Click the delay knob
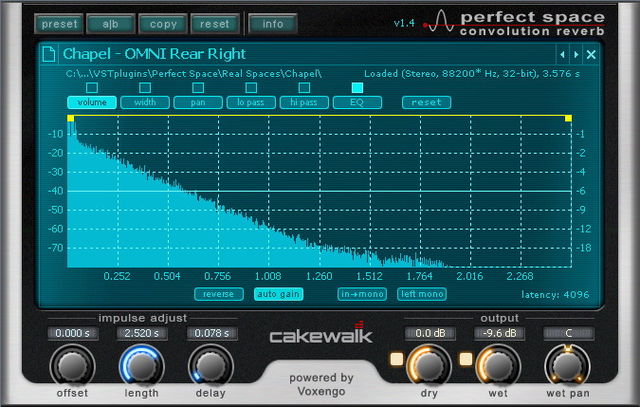The width and height of the screenshot is (640, 407). click(x=211, y=366)
